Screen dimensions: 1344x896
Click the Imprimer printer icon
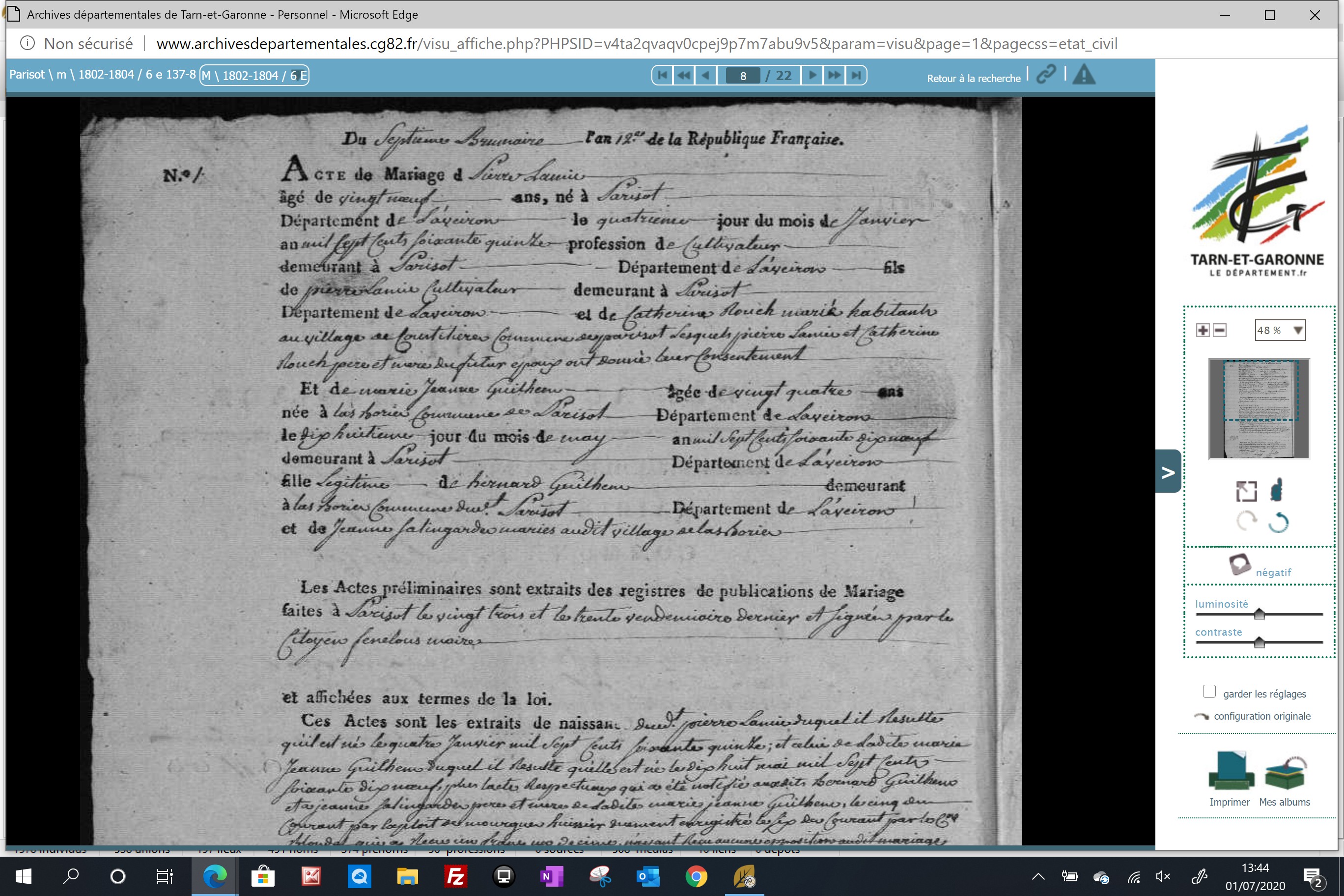[x=1231, y=771]
